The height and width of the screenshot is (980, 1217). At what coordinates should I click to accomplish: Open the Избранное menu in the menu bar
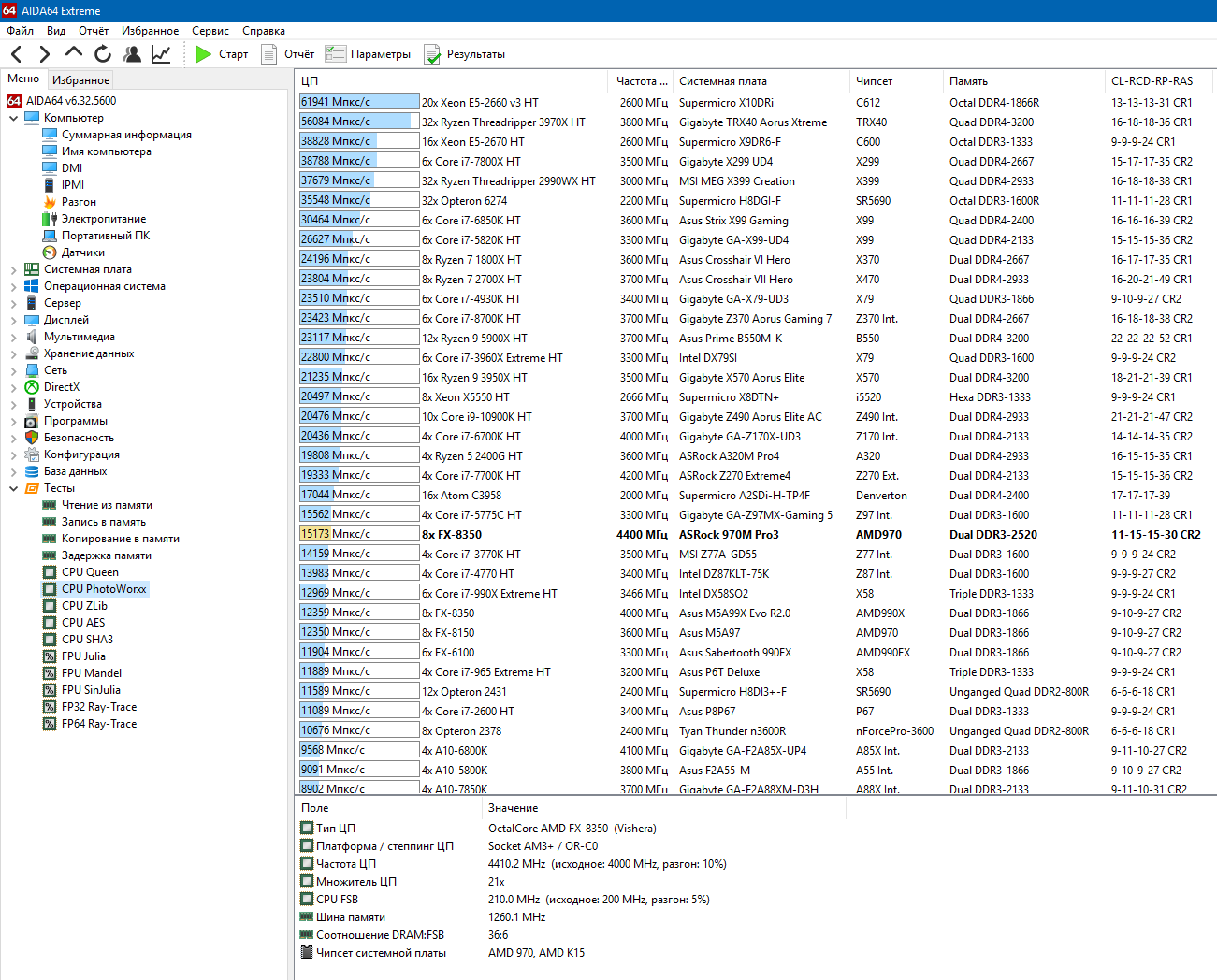tap(151, 31)
